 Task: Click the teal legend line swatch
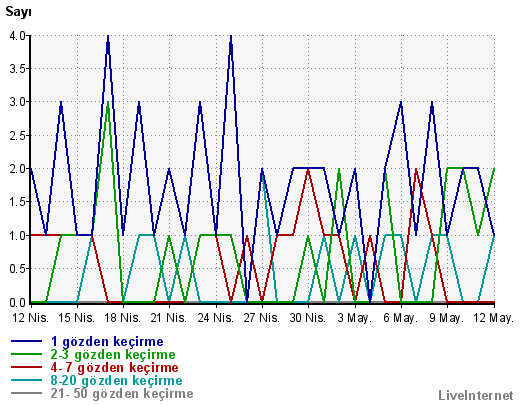[x=26, y=380]
